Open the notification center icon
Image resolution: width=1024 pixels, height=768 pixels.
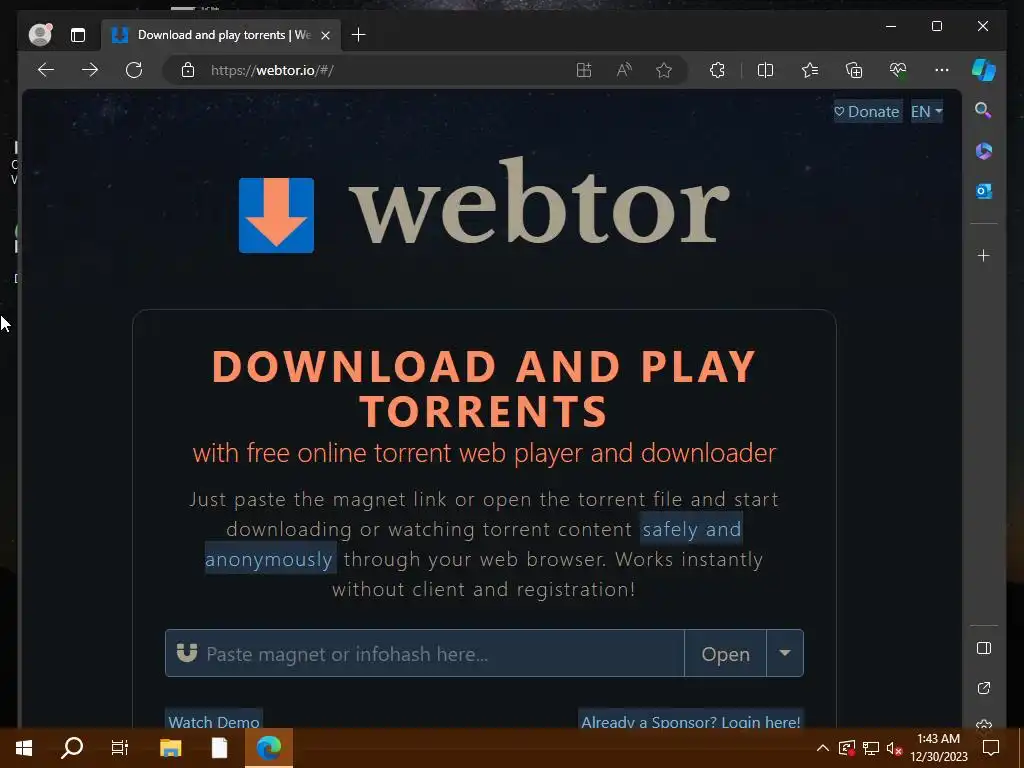(991, 748)
